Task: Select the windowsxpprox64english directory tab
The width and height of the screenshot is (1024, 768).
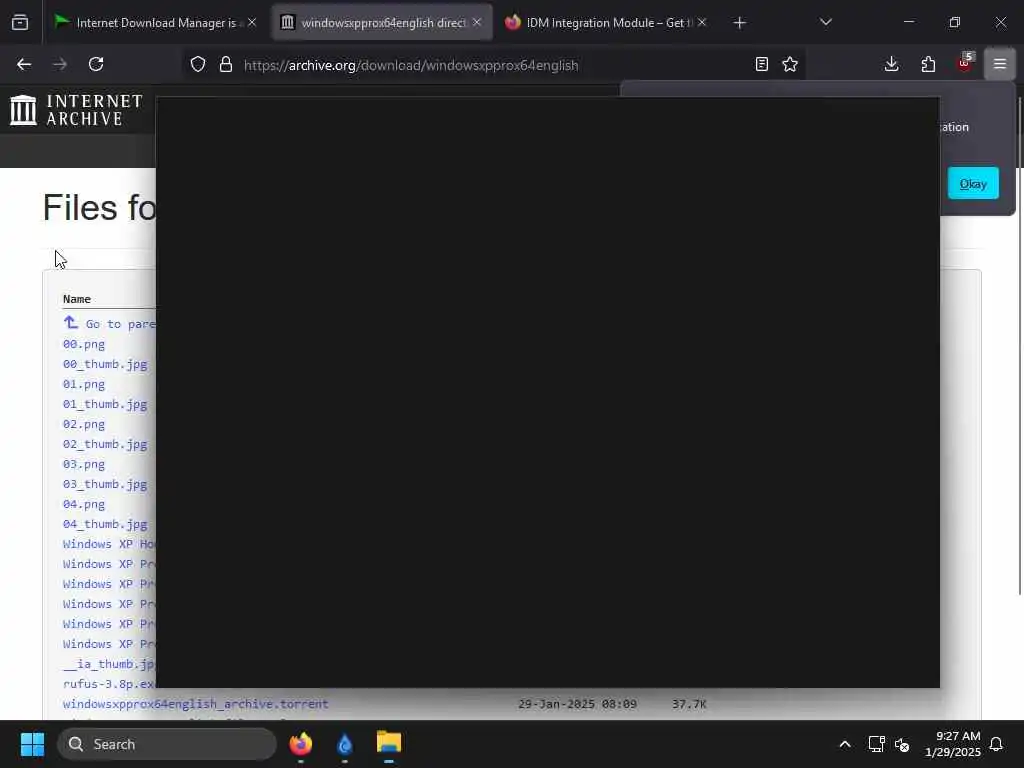Action: (382, 22)
